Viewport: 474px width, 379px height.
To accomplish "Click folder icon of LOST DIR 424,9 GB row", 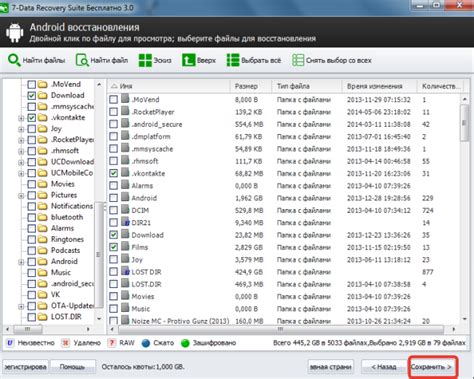I will pyautogui.click(x=125, y=271).
